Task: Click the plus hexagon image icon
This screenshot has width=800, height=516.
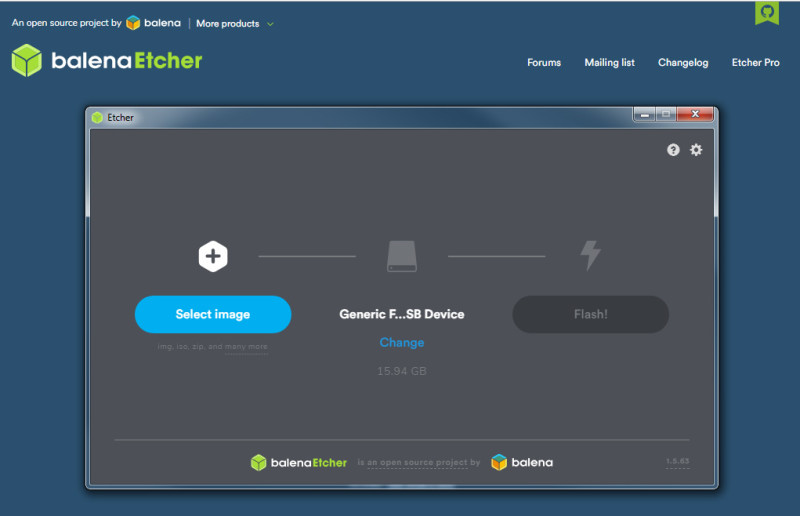Action: pos(213,256)
